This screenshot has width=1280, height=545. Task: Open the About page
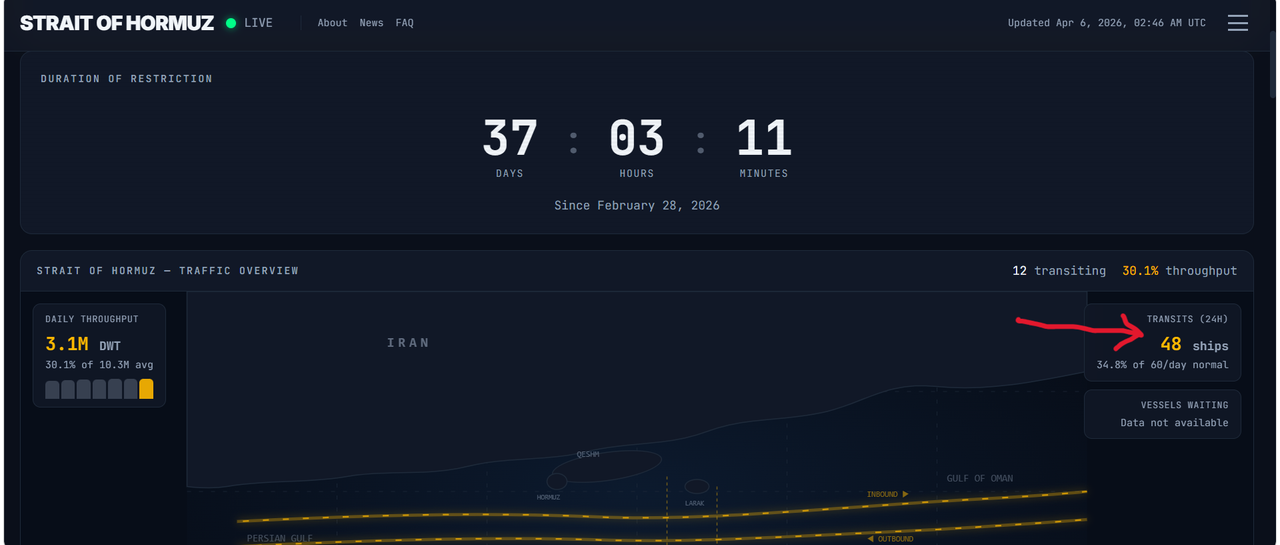tap(332, 23)
